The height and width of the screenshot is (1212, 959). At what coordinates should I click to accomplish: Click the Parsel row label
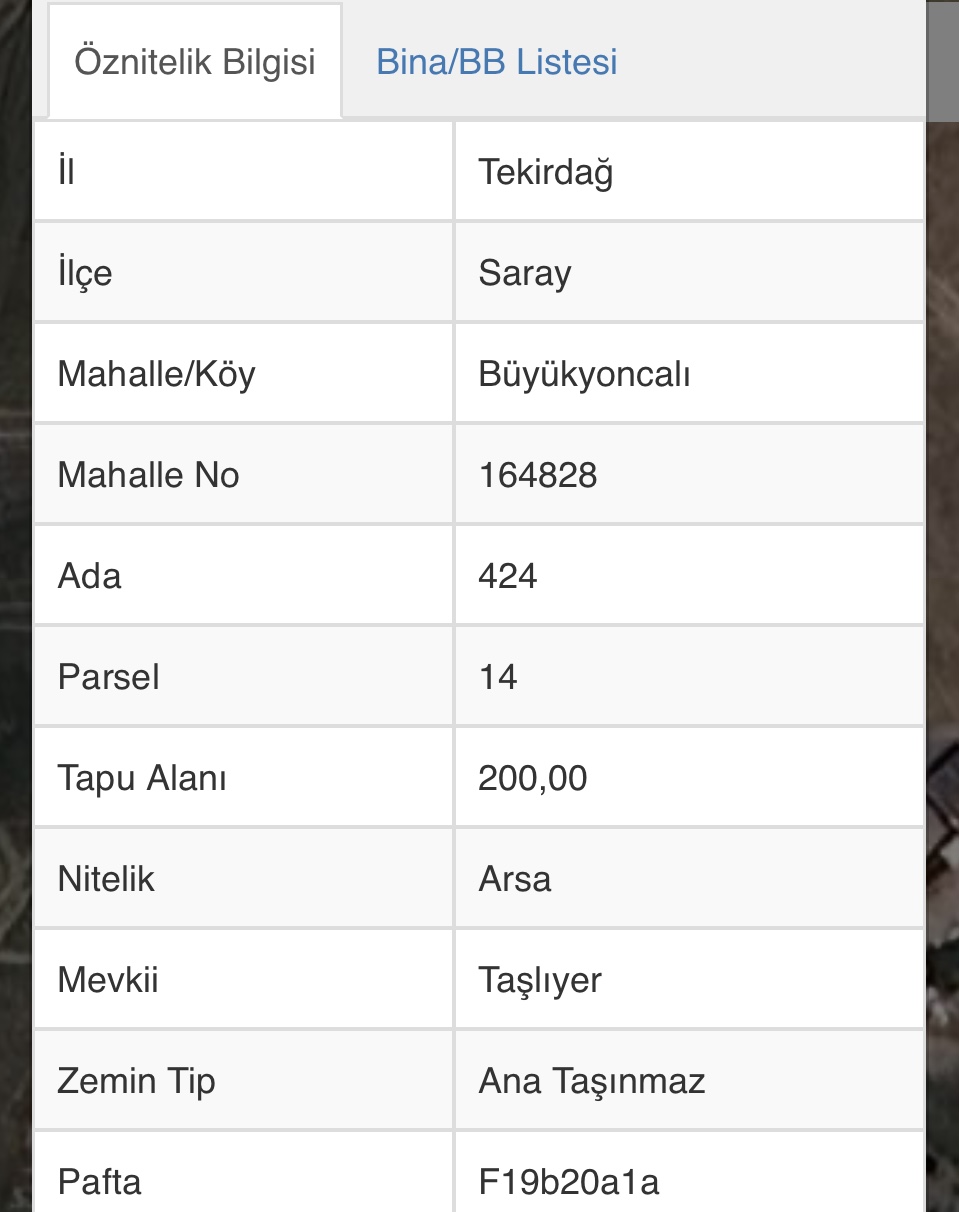click(x=108, y=677)
